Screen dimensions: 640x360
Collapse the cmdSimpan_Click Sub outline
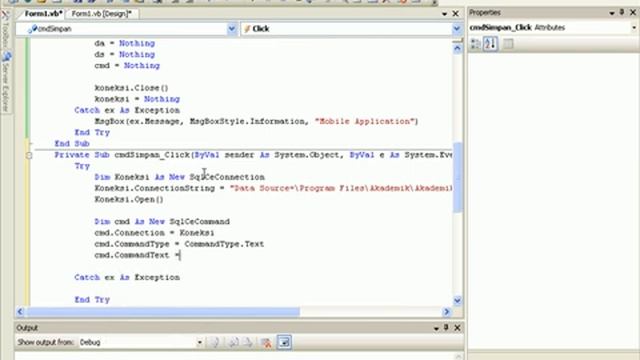(x=29, y=155)
